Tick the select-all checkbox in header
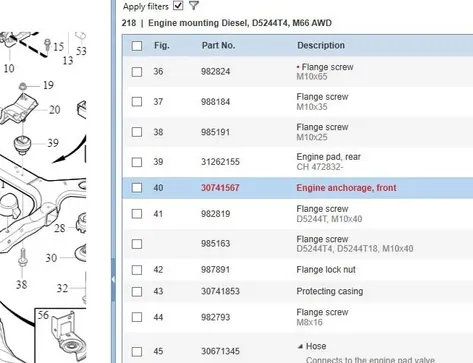The width and height of the screenshot is (473, 363). [x=137, y=46]
